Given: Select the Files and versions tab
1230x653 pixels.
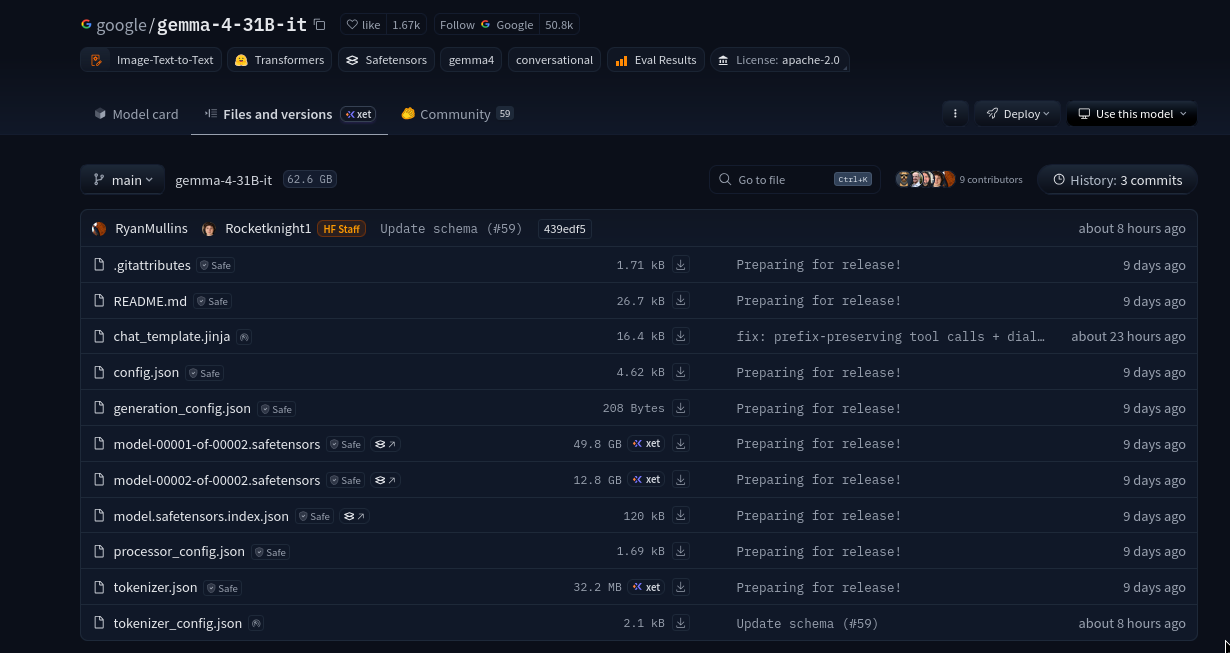Looking at the screenshot, I should tap(289, 114).
